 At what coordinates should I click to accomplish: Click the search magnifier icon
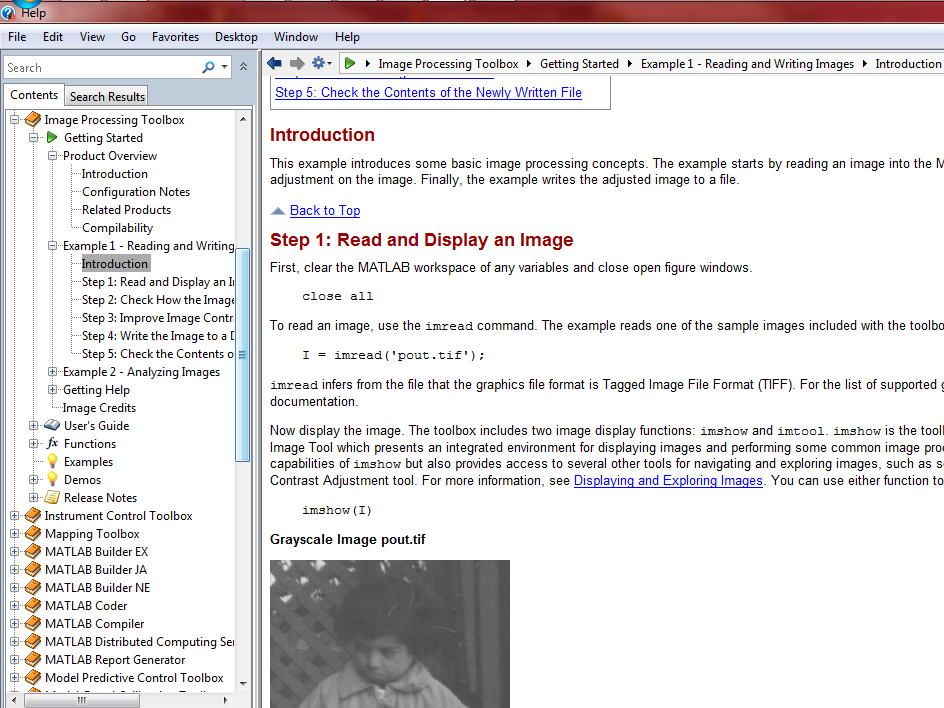tap(208, 67)
